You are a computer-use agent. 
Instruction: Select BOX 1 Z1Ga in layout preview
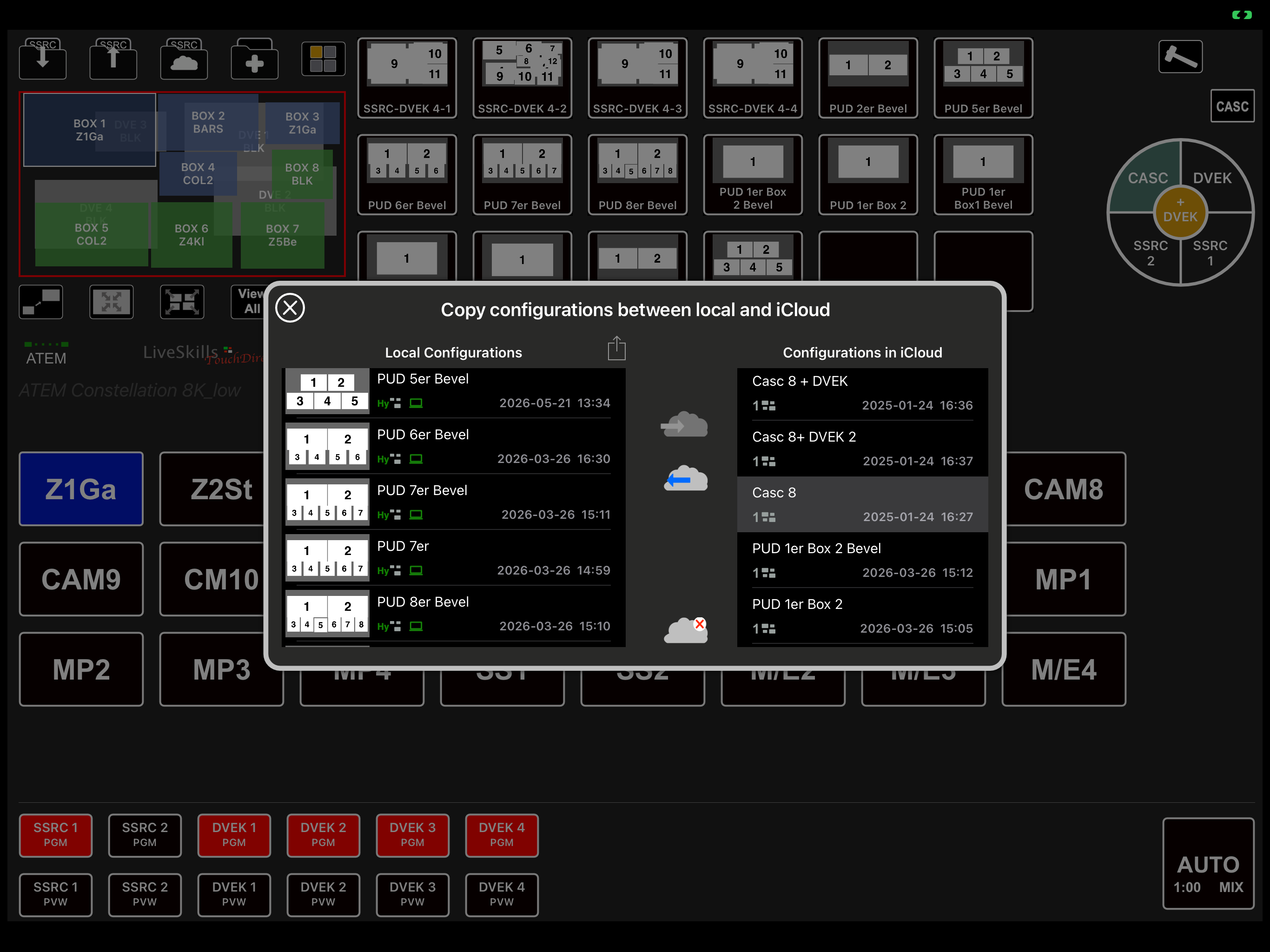(90, 130)
